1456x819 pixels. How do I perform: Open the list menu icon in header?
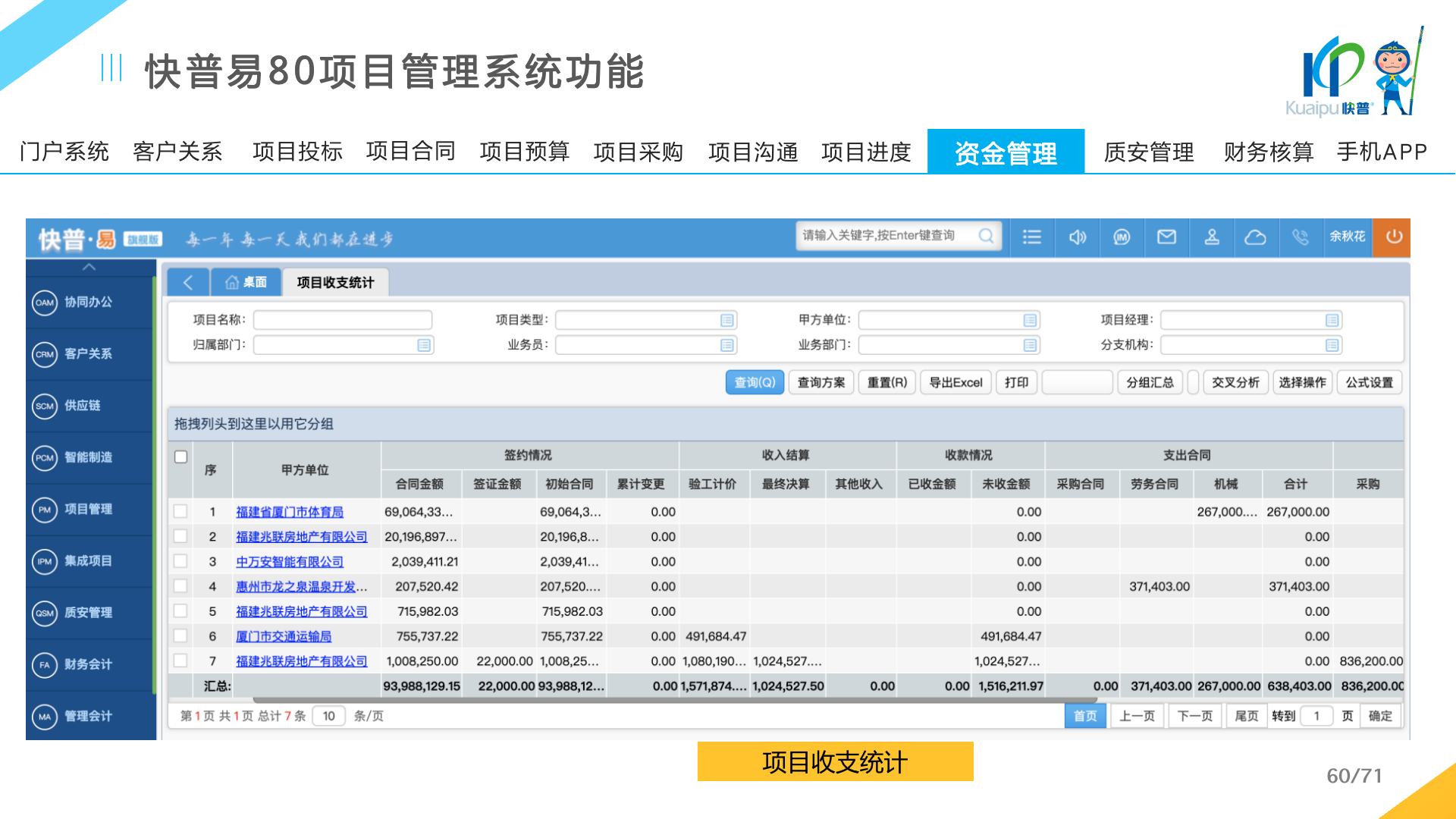pos(1031,237)
